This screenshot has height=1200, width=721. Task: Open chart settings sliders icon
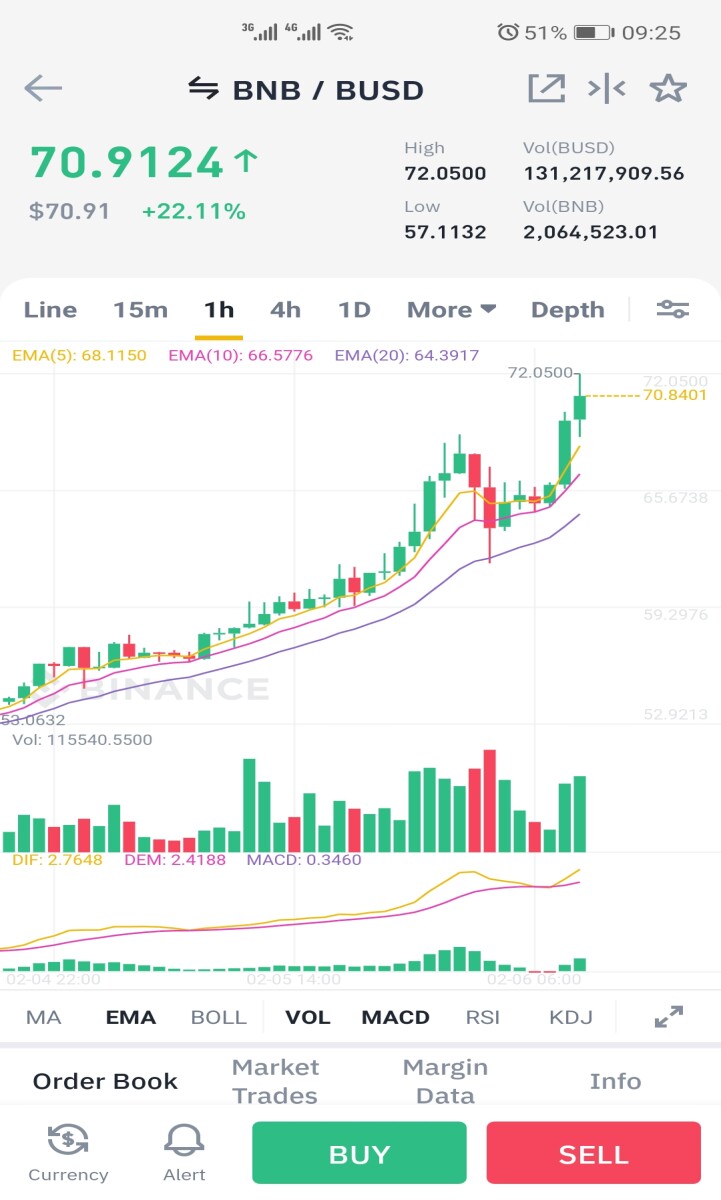[x=672, y=310]
